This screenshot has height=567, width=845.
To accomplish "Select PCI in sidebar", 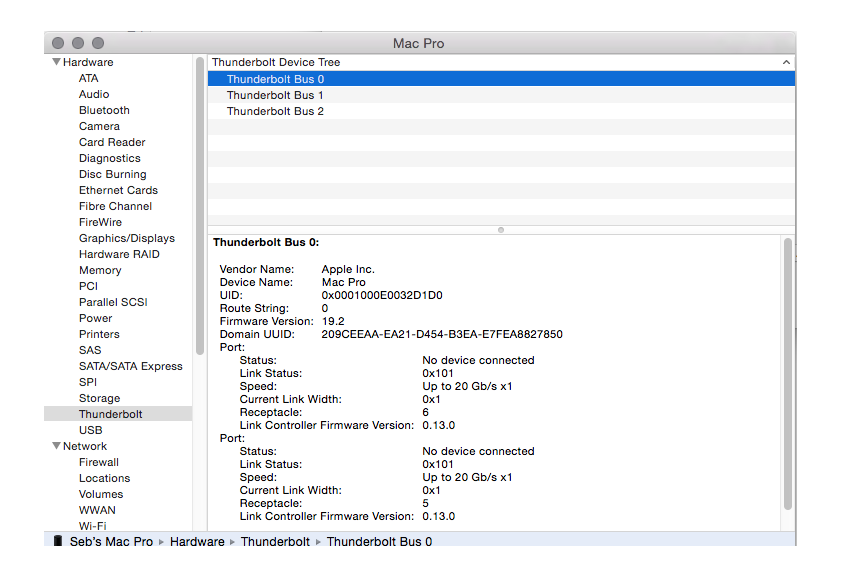I will point(88,286).
